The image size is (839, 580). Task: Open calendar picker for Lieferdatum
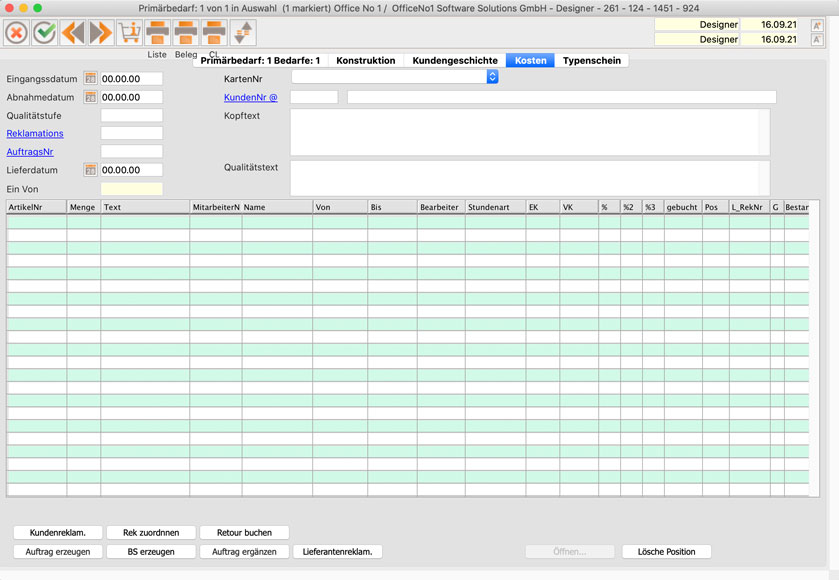pyautogui.click(x=90, y=170)
